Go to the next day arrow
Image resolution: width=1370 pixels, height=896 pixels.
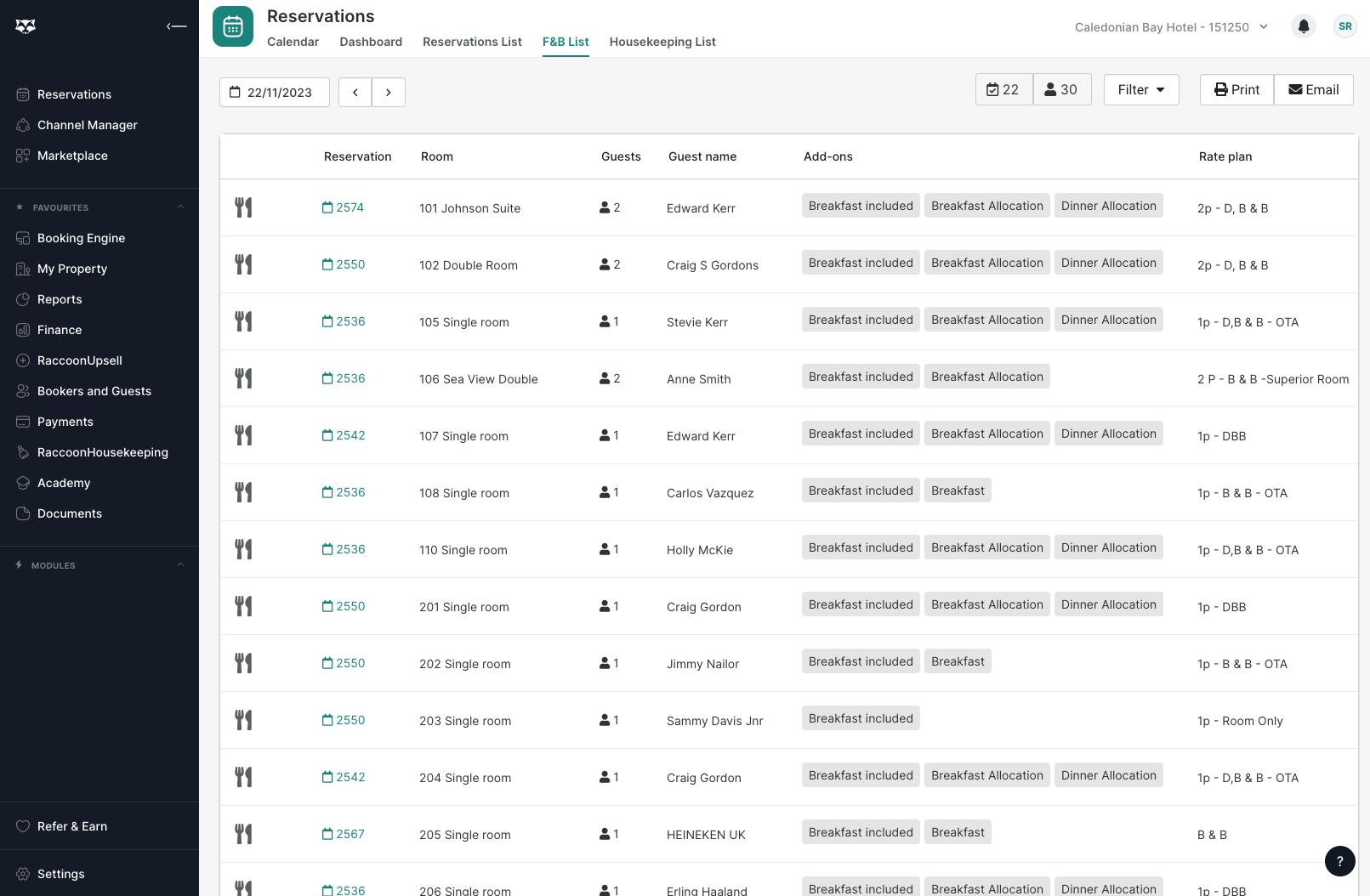(389, 92)
